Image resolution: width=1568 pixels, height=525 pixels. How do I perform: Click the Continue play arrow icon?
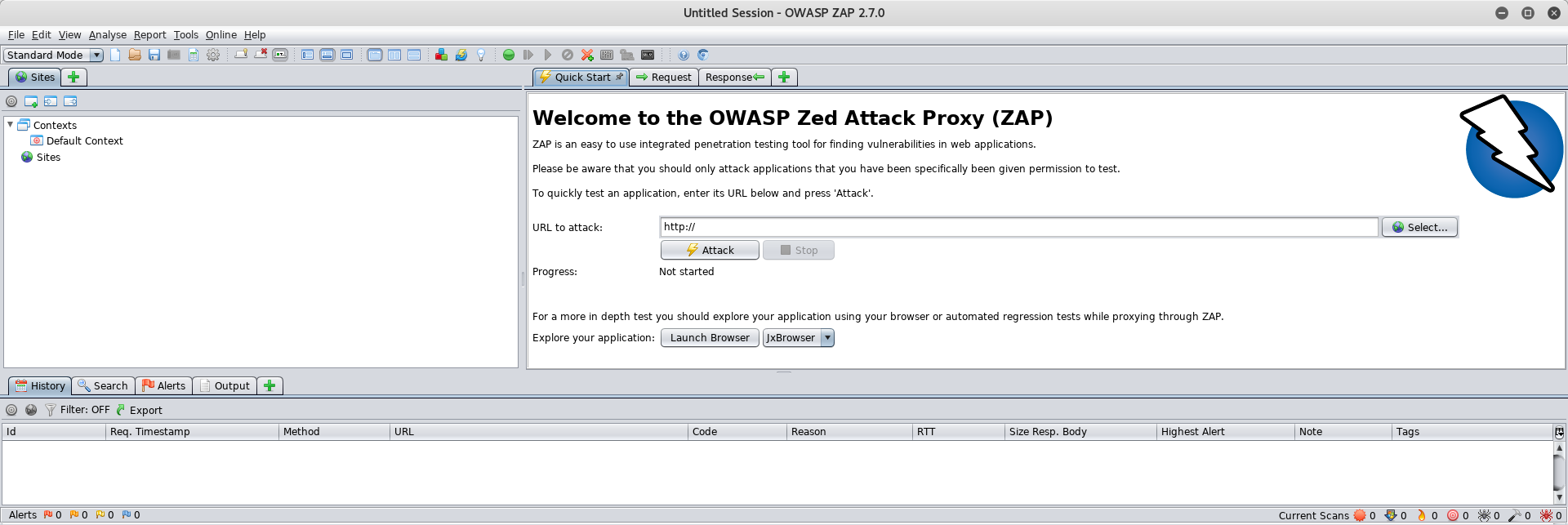(x=548, y=55)
